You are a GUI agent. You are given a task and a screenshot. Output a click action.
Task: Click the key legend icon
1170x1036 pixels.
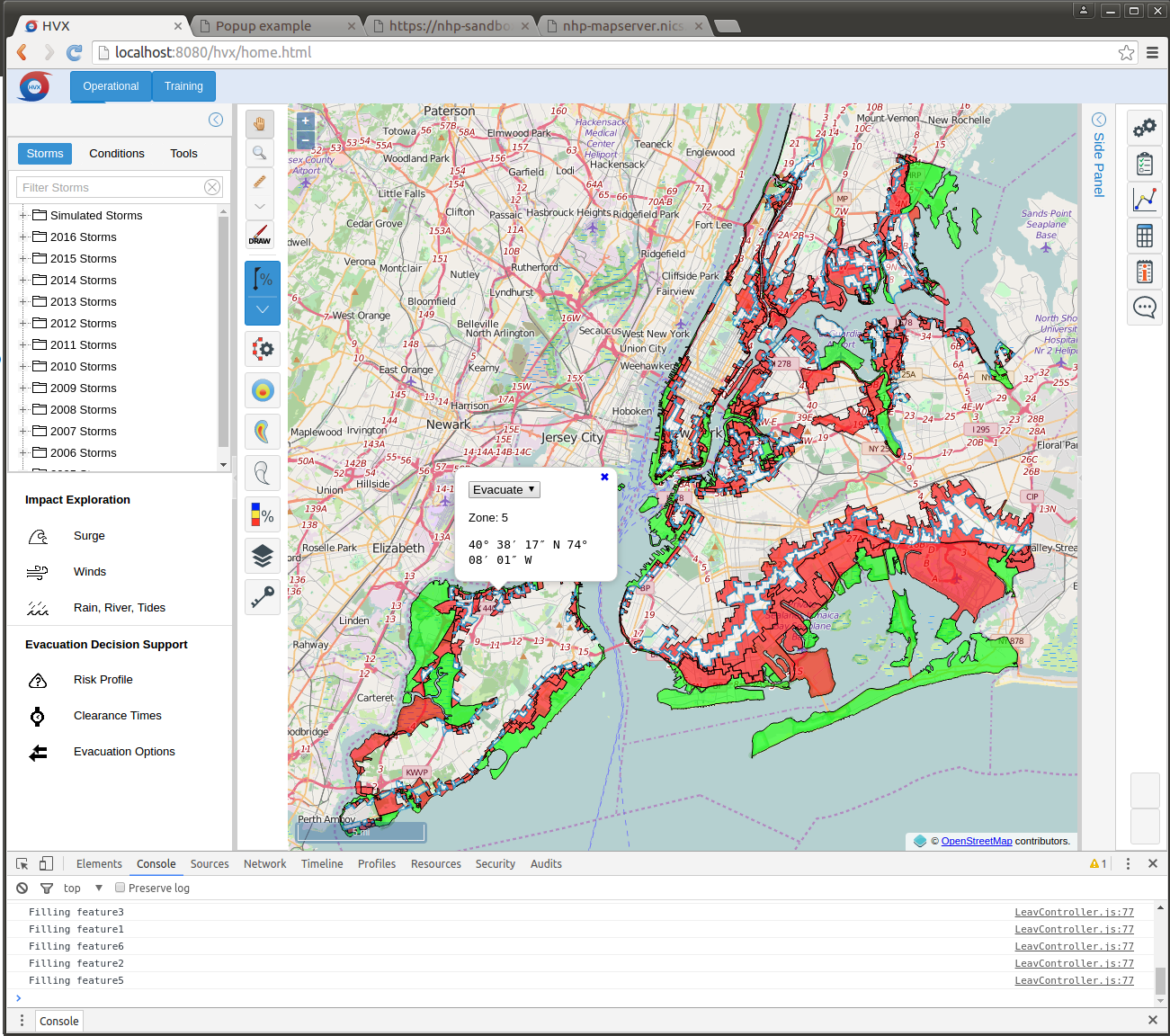(x=263, y=596)
